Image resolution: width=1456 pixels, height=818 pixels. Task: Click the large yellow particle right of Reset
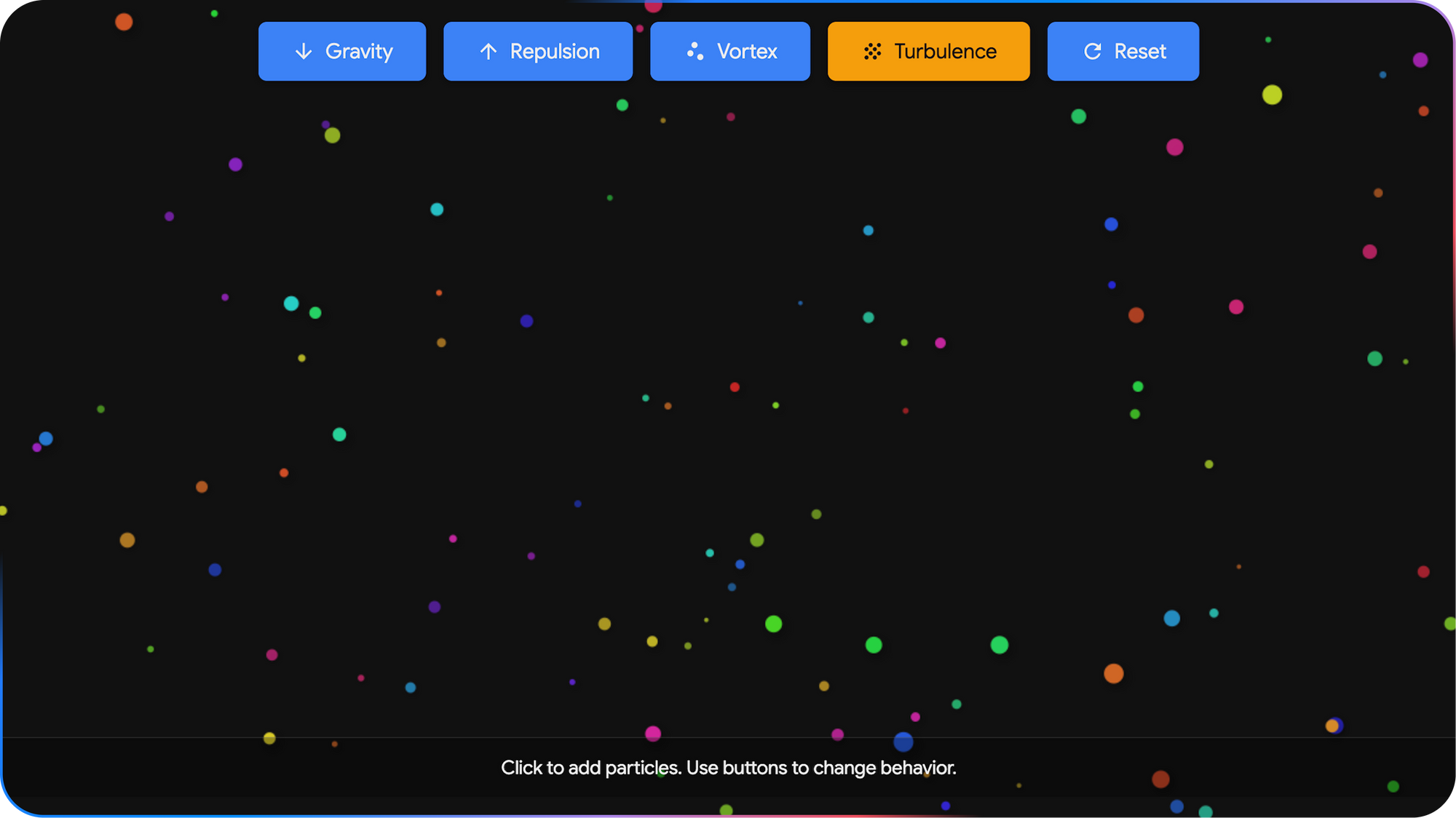pos(1272,95)
